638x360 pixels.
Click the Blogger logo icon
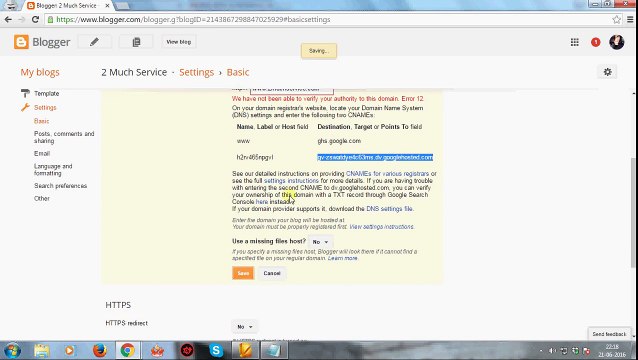coord(21,42)
